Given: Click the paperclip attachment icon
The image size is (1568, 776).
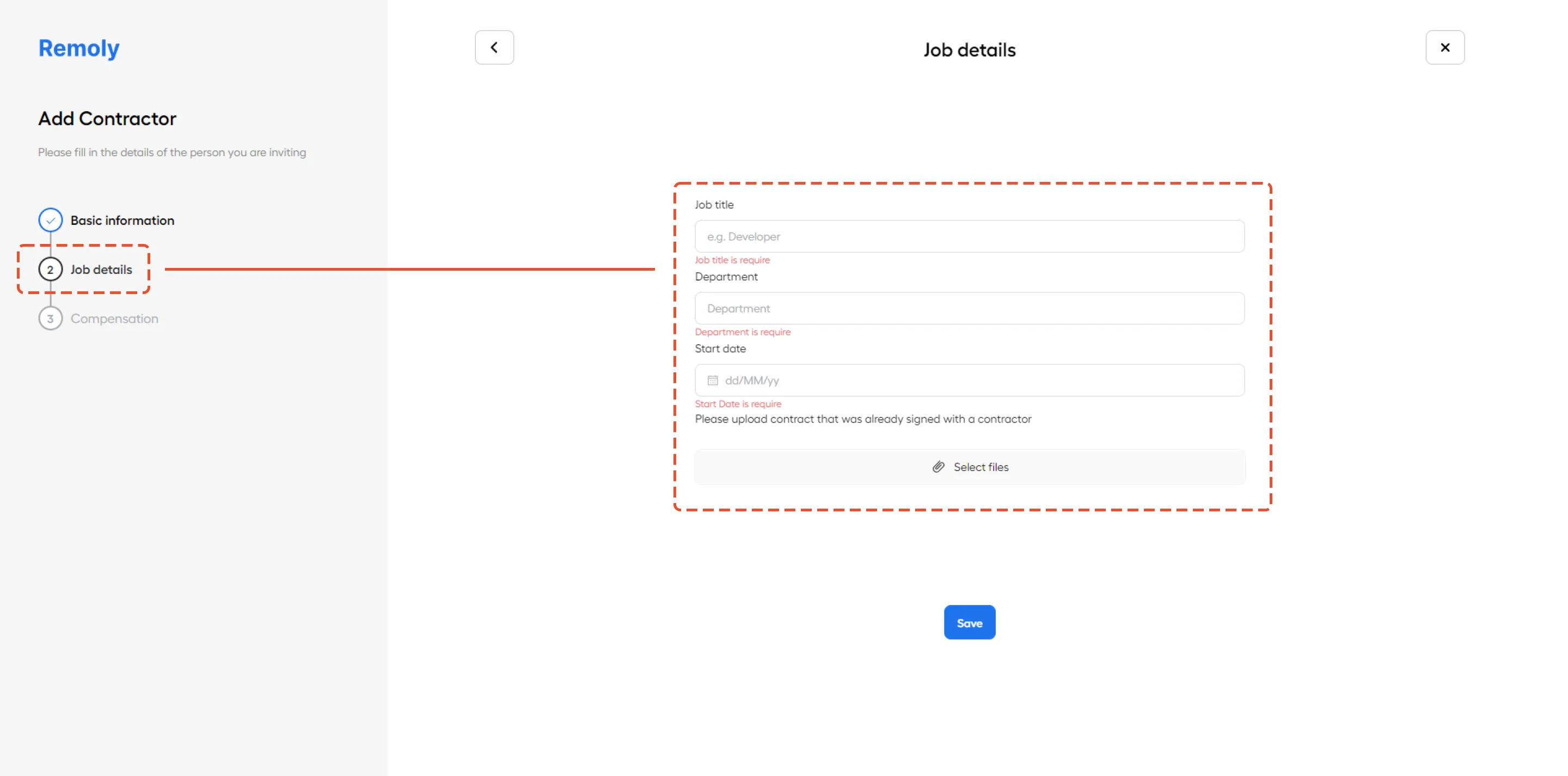Looking at the screenshot, I should (x=939, y=467).
